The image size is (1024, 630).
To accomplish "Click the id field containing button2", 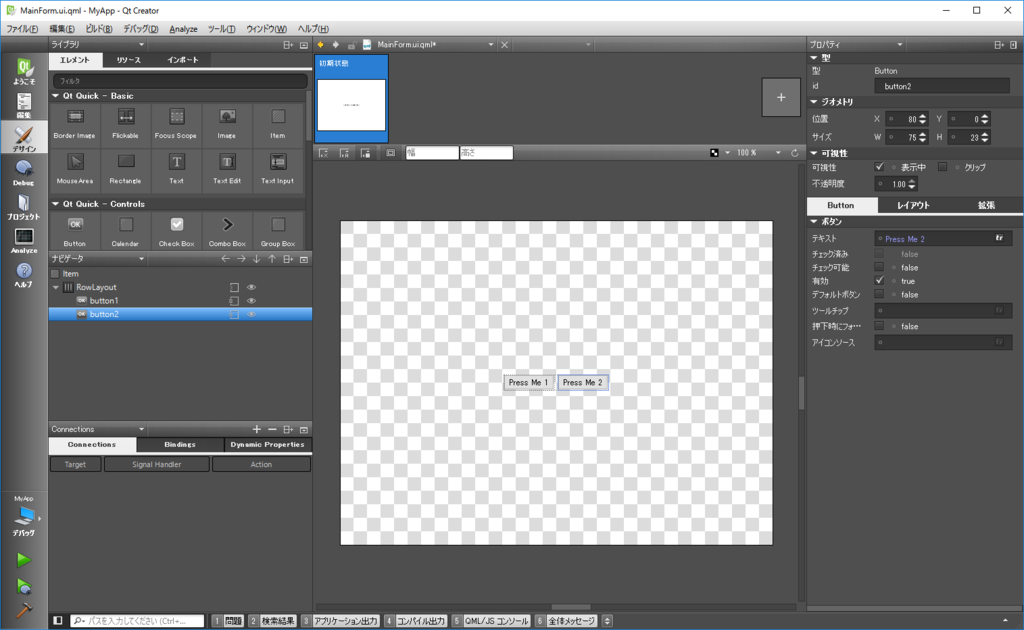I will (942, 86).
